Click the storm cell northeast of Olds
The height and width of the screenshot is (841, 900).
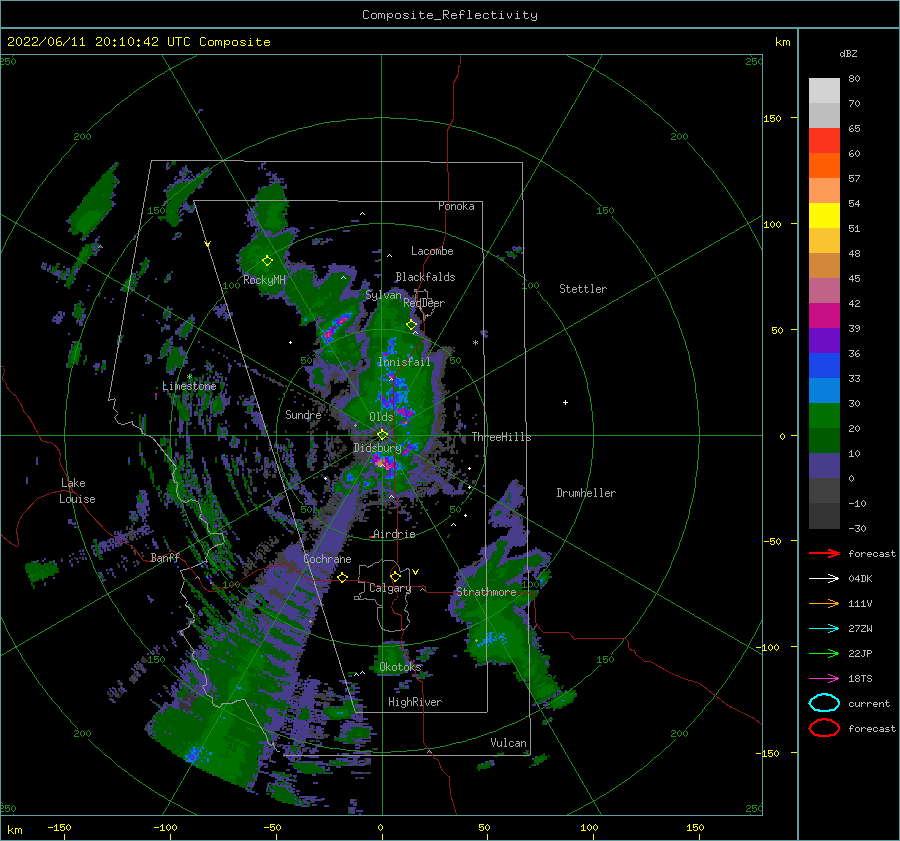pos(405,411)
